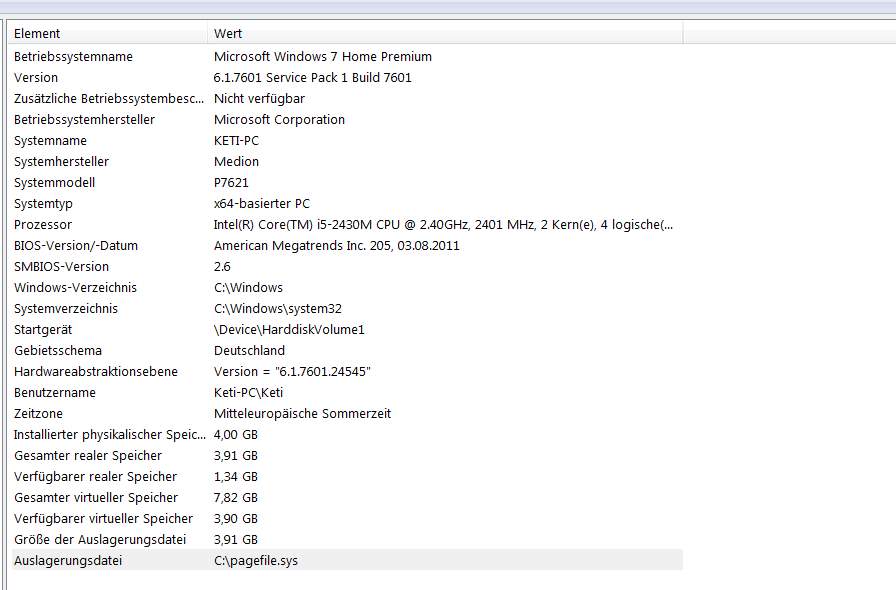Image resolution: width=896 pixels, height=590 pixels.
Task: Click the KETI-PC value
Action: coord(237,141)
